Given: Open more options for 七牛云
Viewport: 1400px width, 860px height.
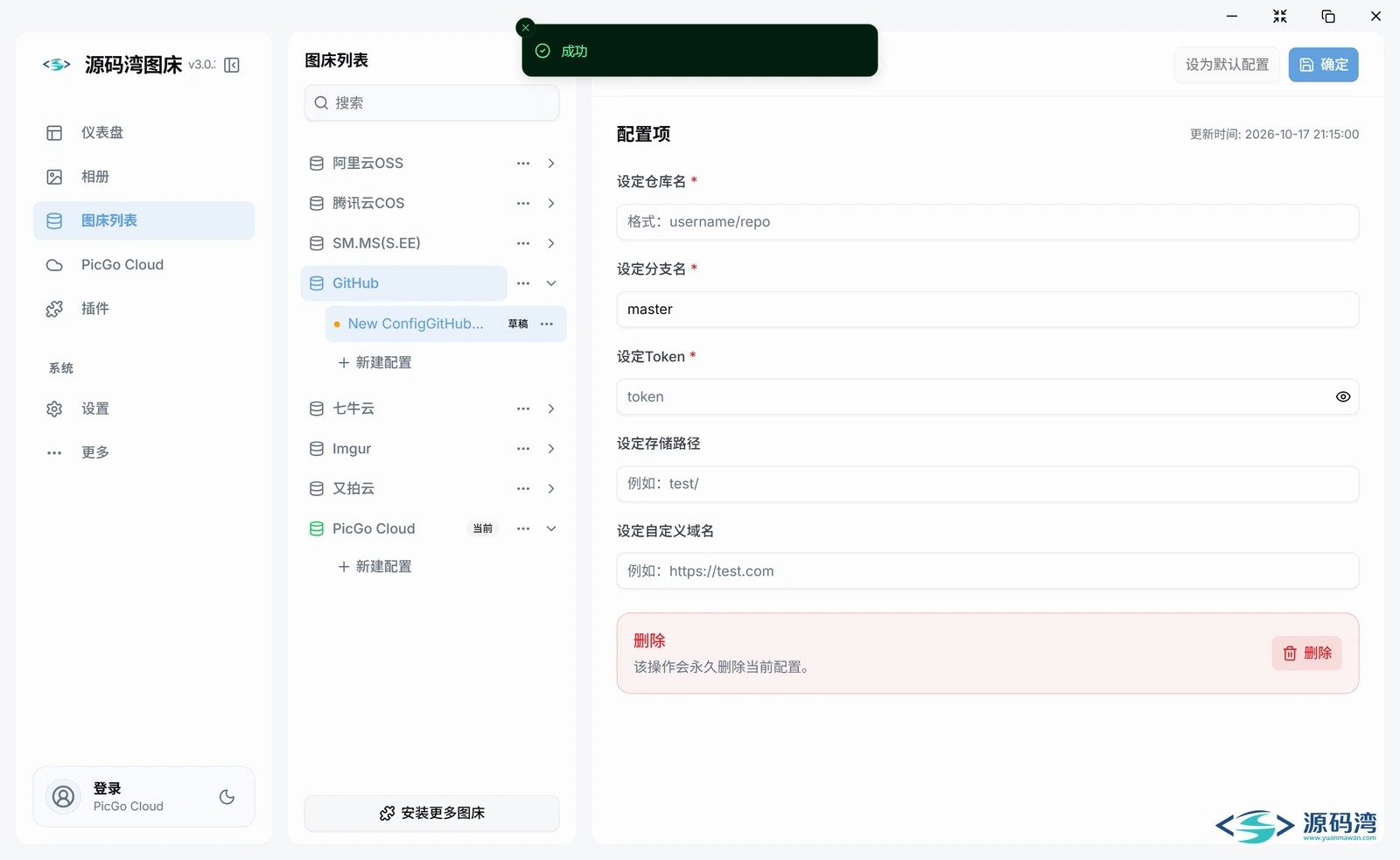Looking at the screenshot, I should 523,409.
